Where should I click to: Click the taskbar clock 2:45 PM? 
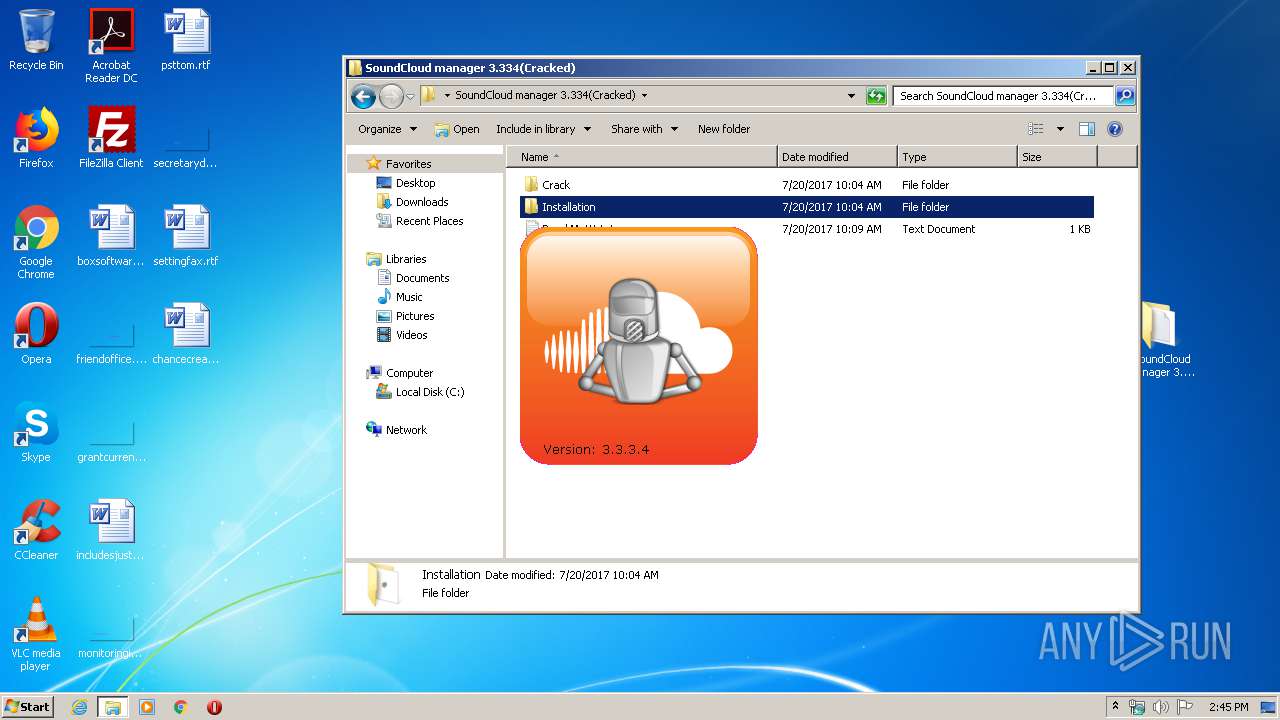tap(1229, 707)
